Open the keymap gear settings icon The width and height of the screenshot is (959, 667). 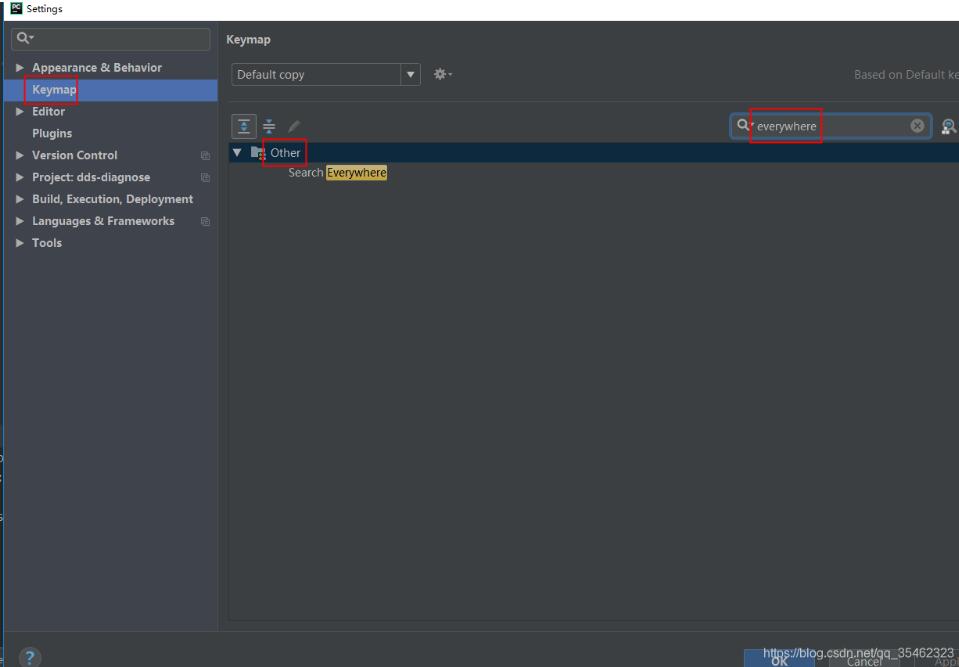coord(440,74)
